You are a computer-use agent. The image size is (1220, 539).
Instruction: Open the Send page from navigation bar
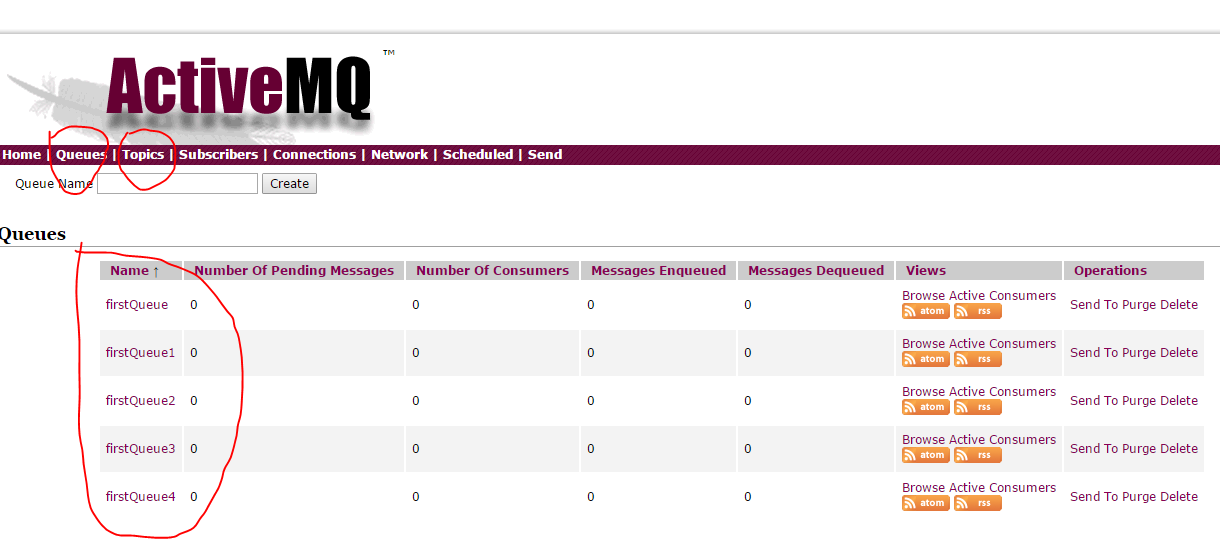(x=545, y=155)
